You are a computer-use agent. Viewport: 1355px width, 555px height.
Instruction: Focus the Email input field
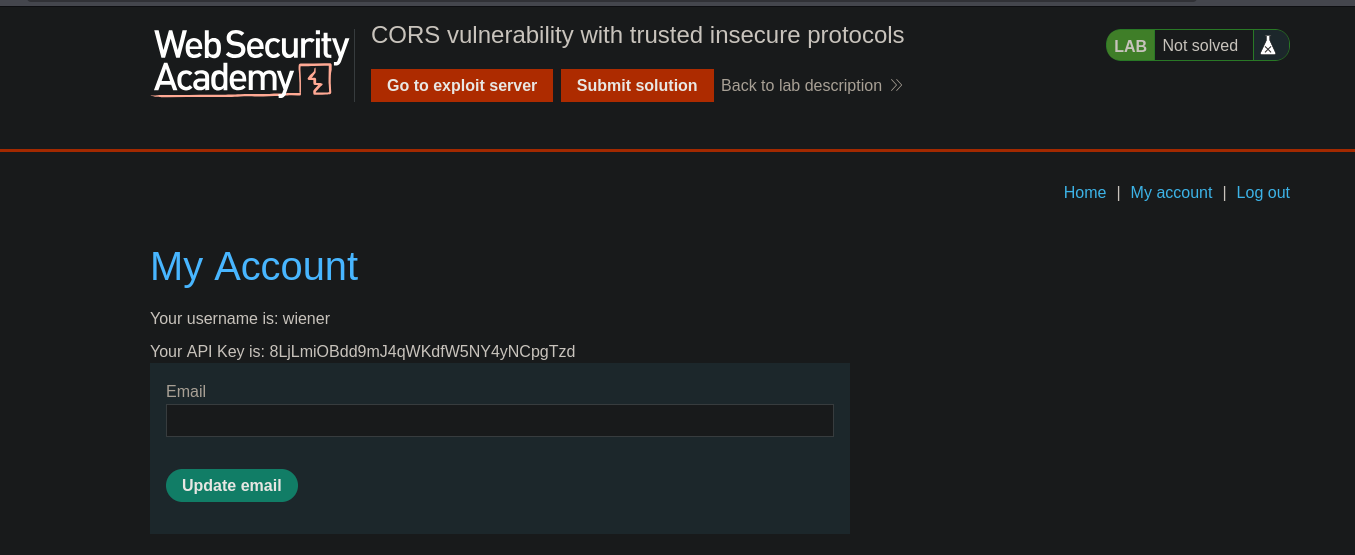(499, 421)
